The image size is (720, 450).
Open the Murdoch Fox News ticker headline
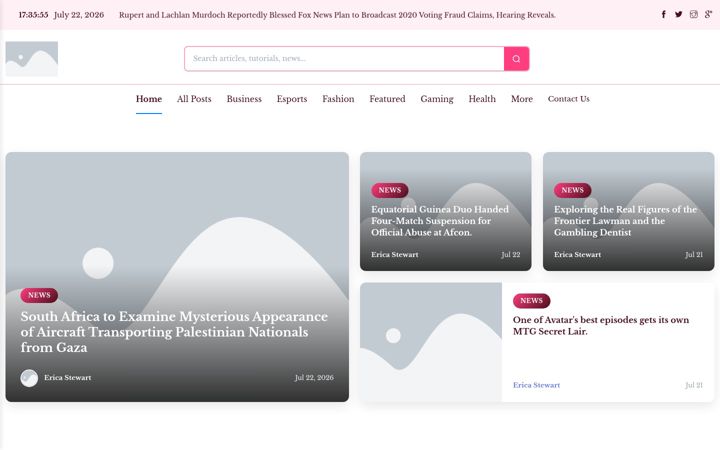[x=337, y=15]
